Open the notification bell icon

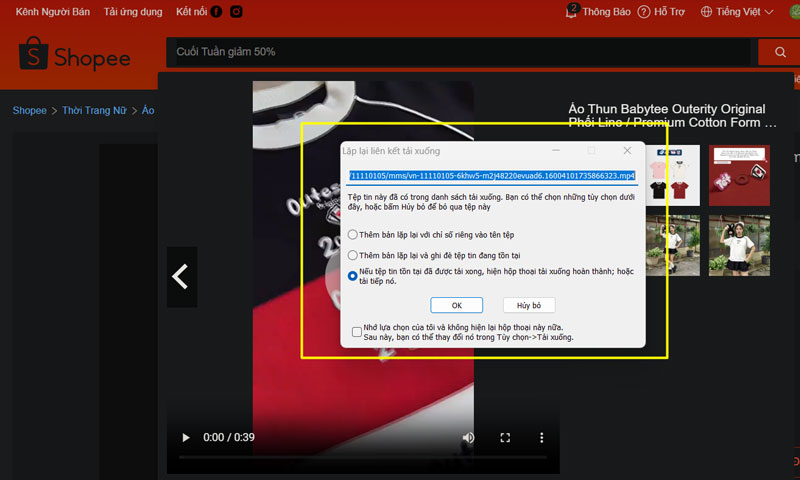point(571,11)
